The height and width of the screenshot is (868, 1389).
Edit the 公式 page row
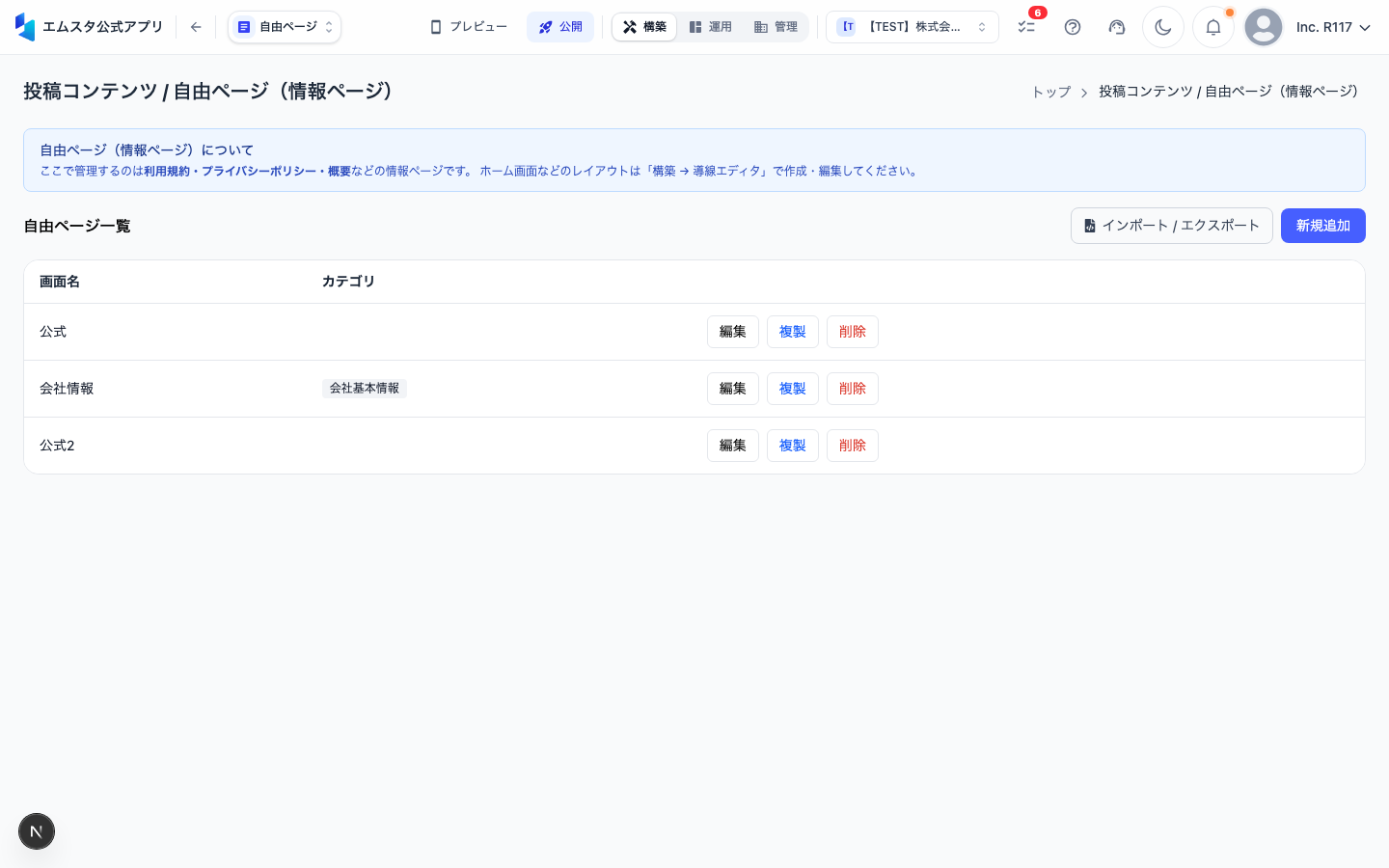(x=733, y=332)
